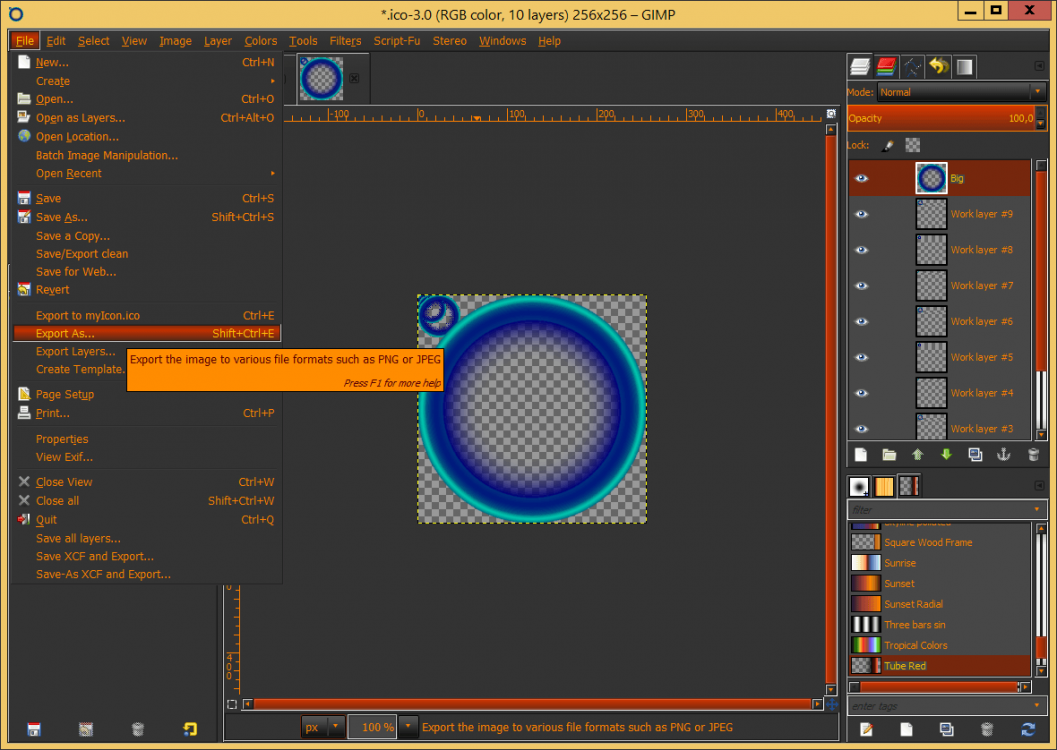Refresh the gradients list
This screenshot has width=1057, height=750.
(x=1028, y=729)
